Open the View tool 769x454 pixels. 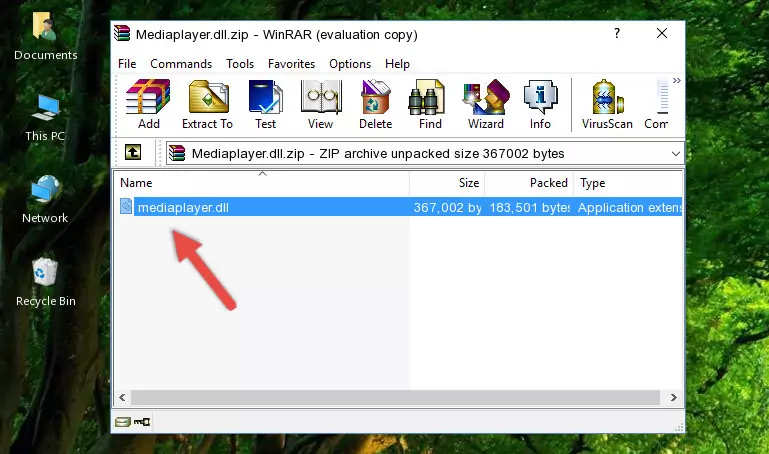pyautogui.click(x=321, y=104)
